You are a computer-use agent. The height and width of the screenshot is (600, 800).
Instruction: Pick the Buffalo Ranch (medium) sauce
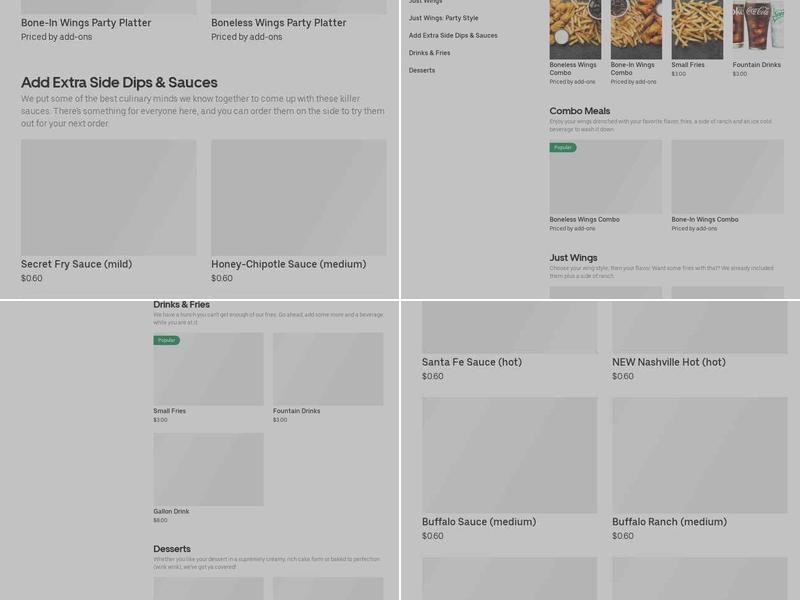click(699, 455)
